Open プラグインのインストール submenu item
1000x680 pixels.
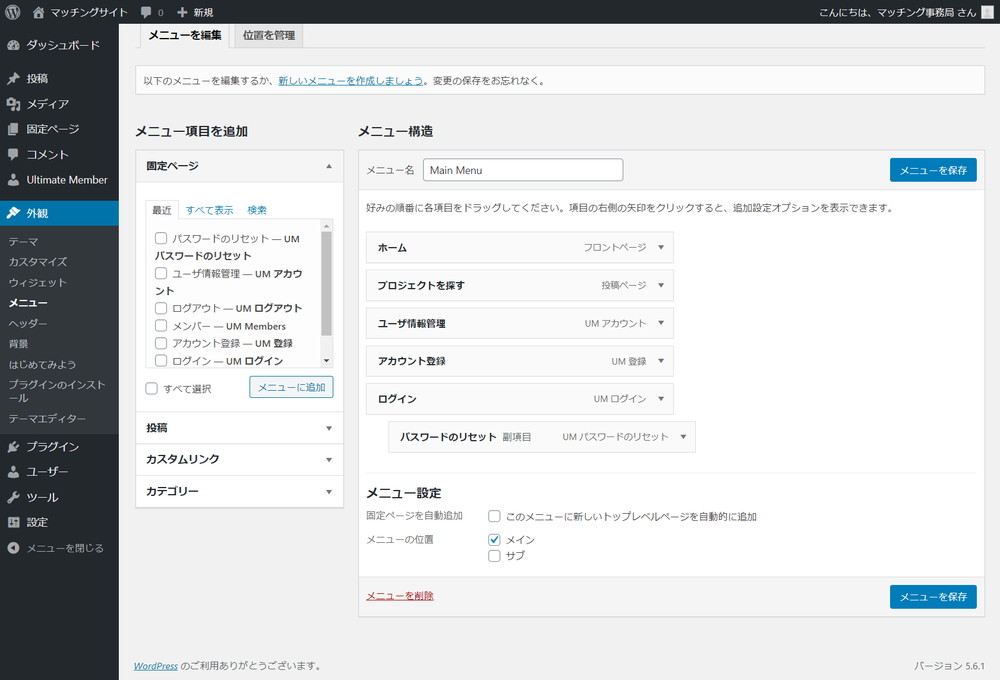57,391
